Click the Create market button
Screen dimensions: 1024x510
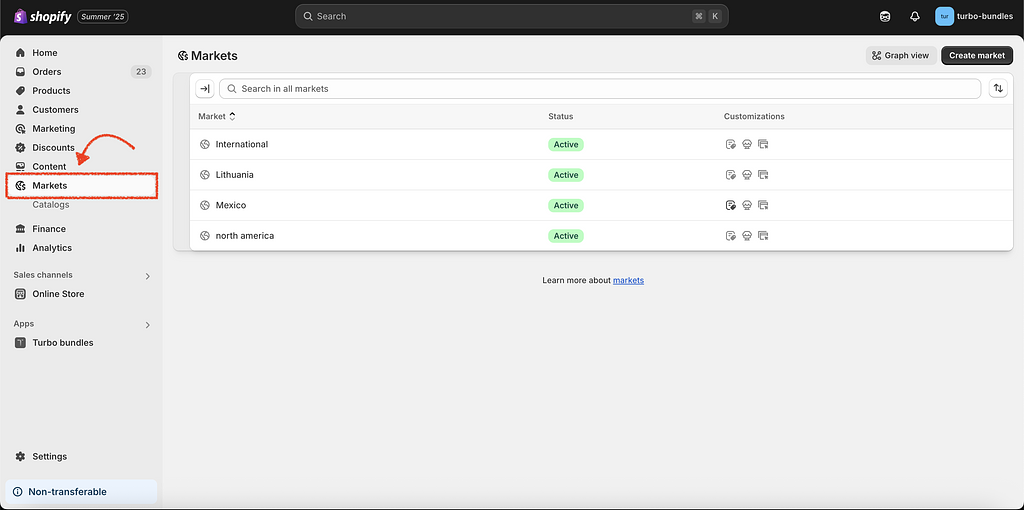[x=976, y=56]
